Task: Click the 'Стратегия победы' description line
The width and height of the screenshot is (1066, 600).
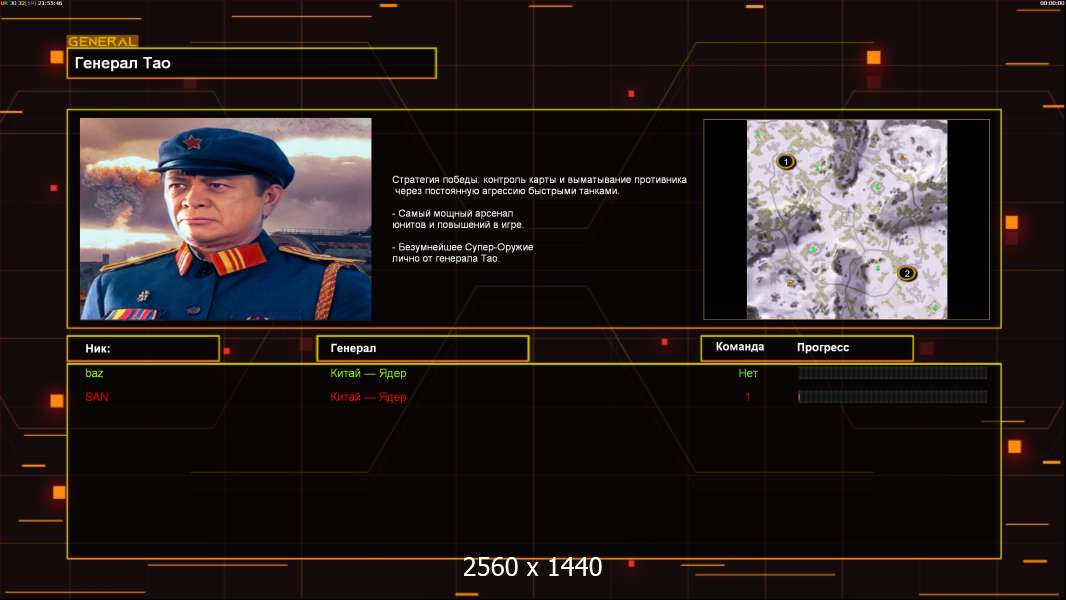Action: point(539,186)
